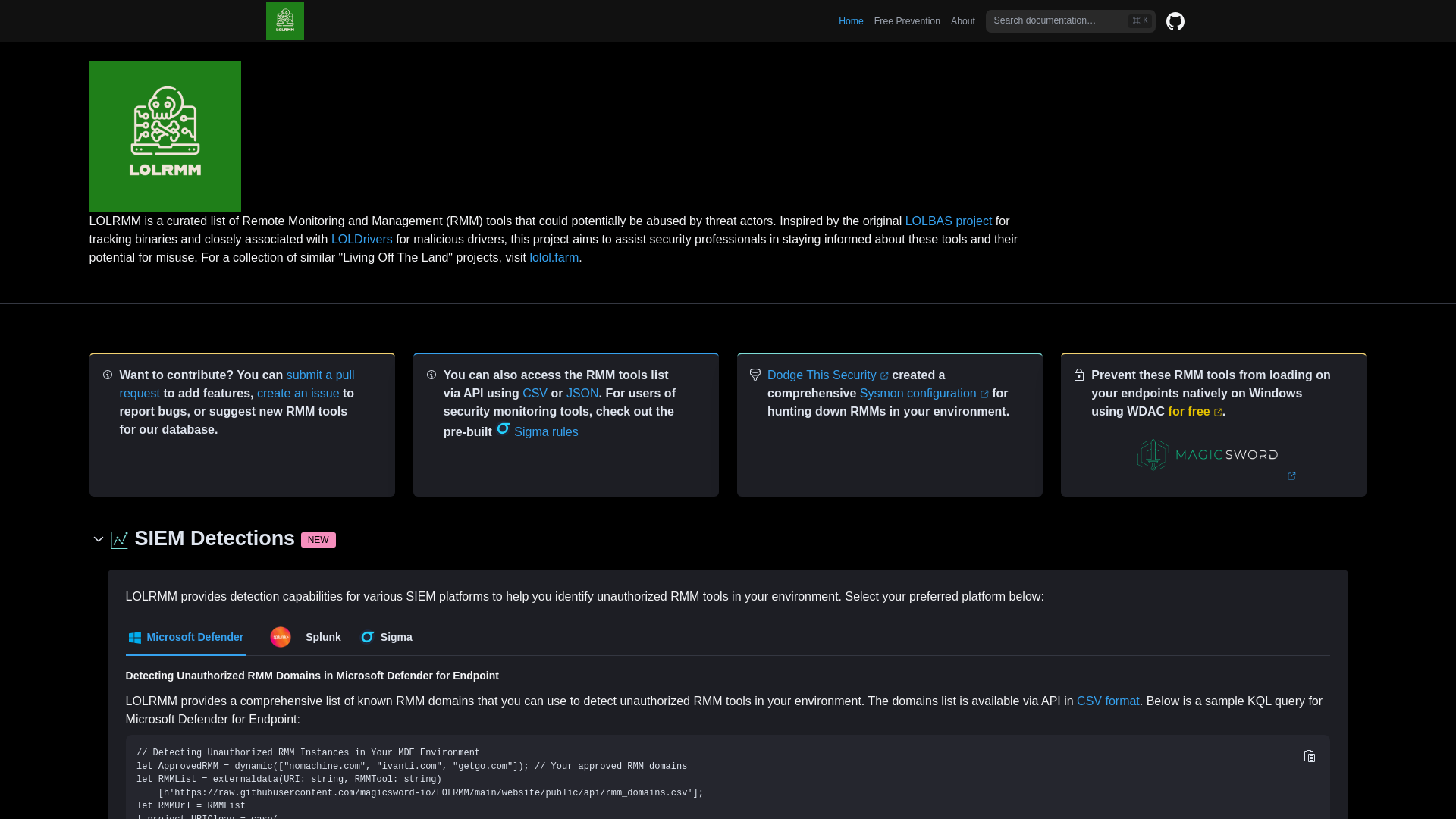Click the MagicSword logo
This screenshot has width=1456, height=819.
point(1207,454)
